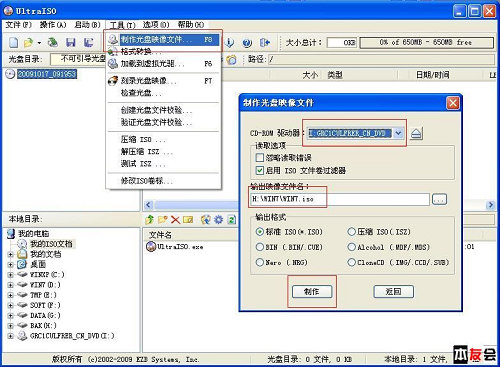Viewport: 500px width, 367px height.
Task: Click the Save floppy-disk toolbar icon
Action: click(71, 42)
